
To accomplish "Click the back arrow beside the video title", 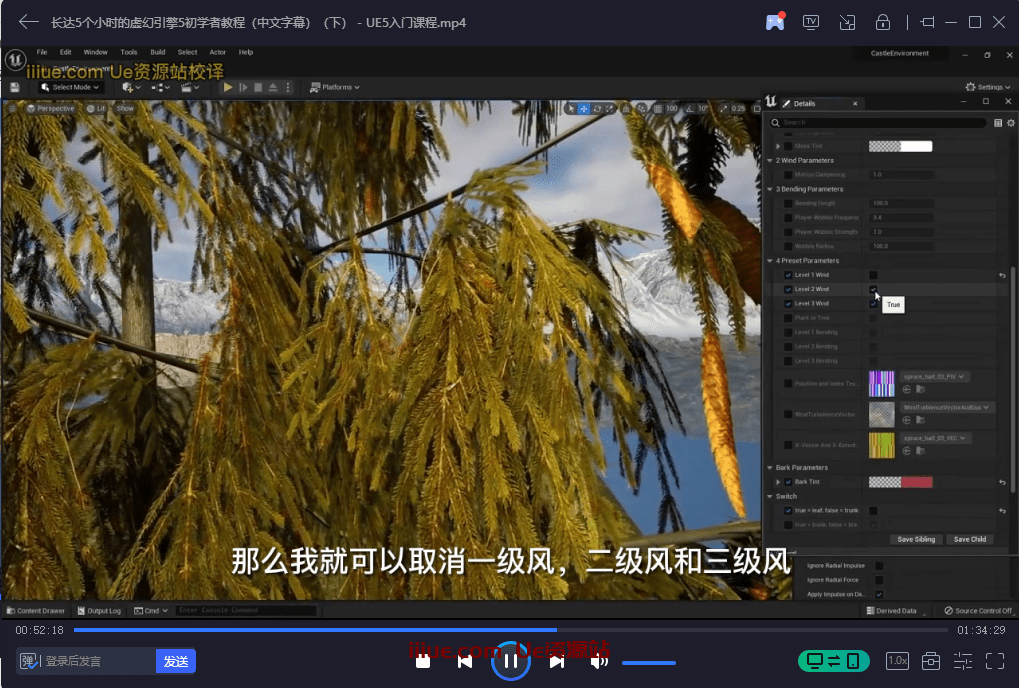I will [28, 22].
